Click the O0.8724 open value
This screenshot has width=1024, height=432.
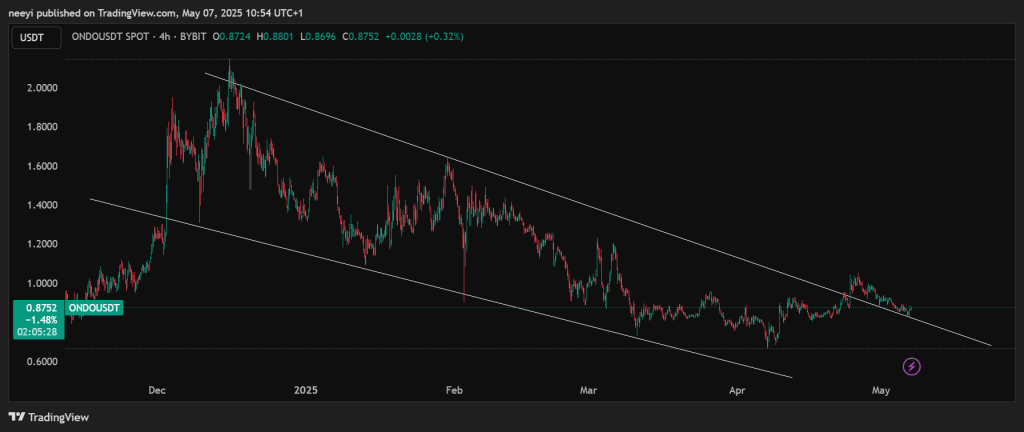[x=232, y=37]
